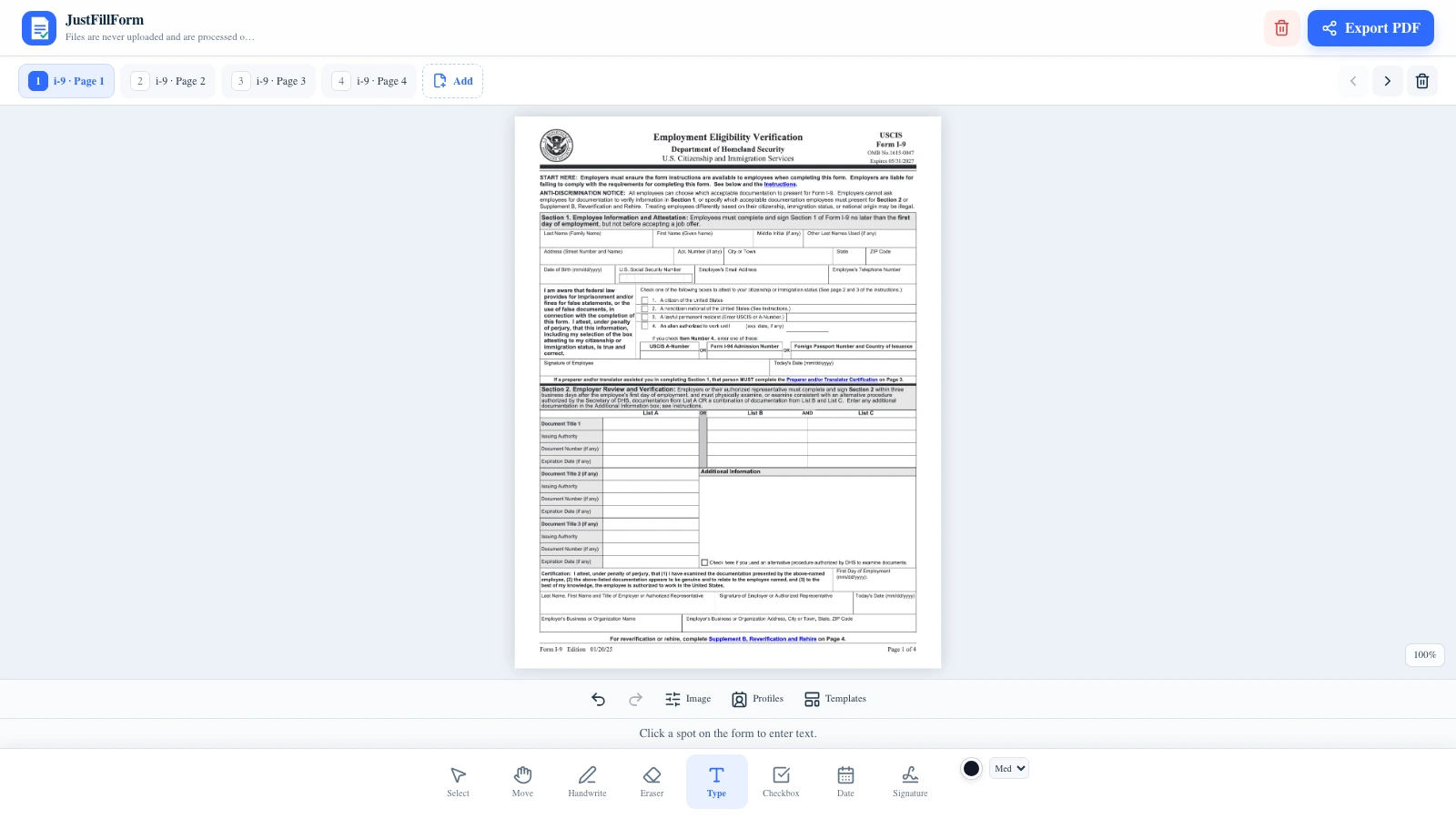Redo the last undone action
1456x819 pixels.
(635, 699)
